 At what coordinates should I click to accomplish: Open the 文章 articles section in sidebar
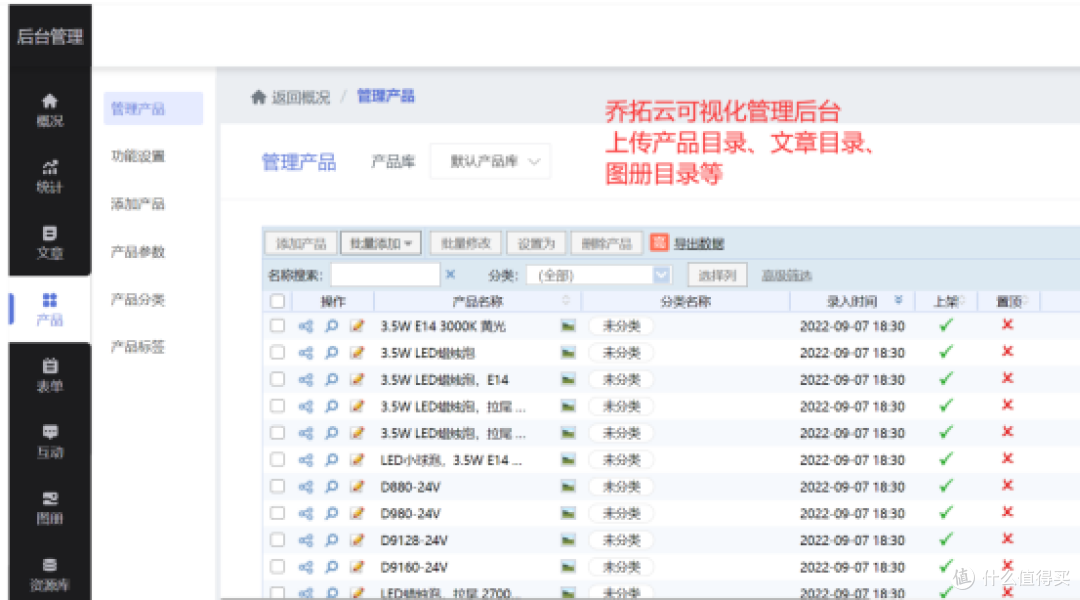50,242
